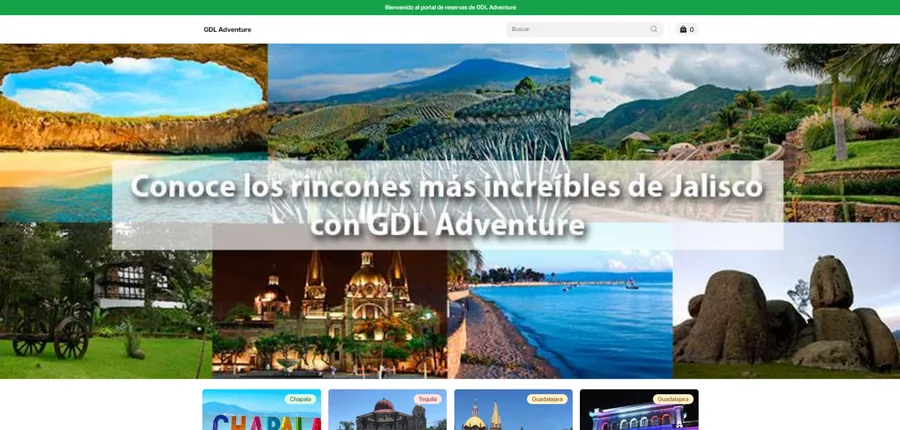The height and width of the screenshot is (430, 900).
Task: Open the shopping cart icon
Action: coord(686,29)
